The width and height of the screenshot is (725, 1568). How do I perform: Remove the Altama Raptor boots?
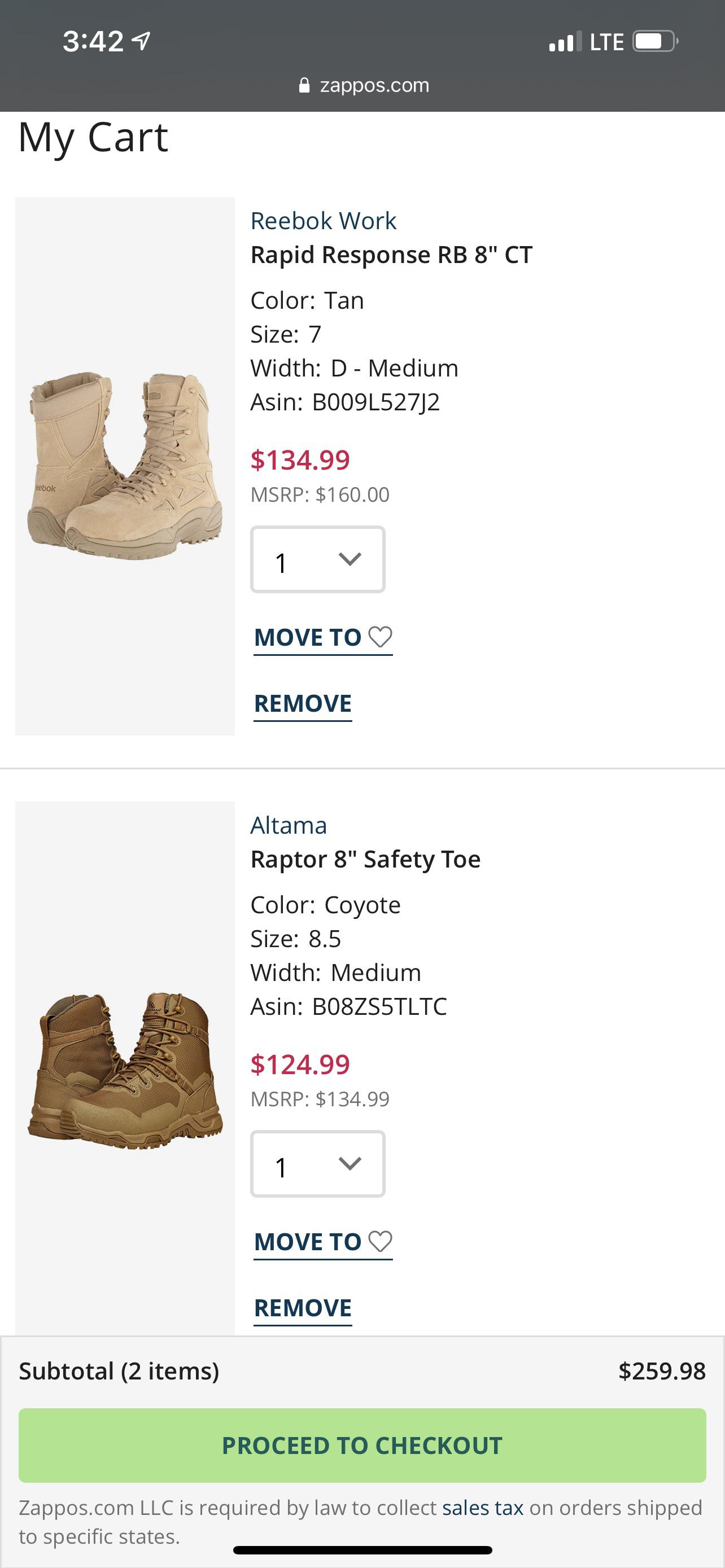(x=303, y=1307)
